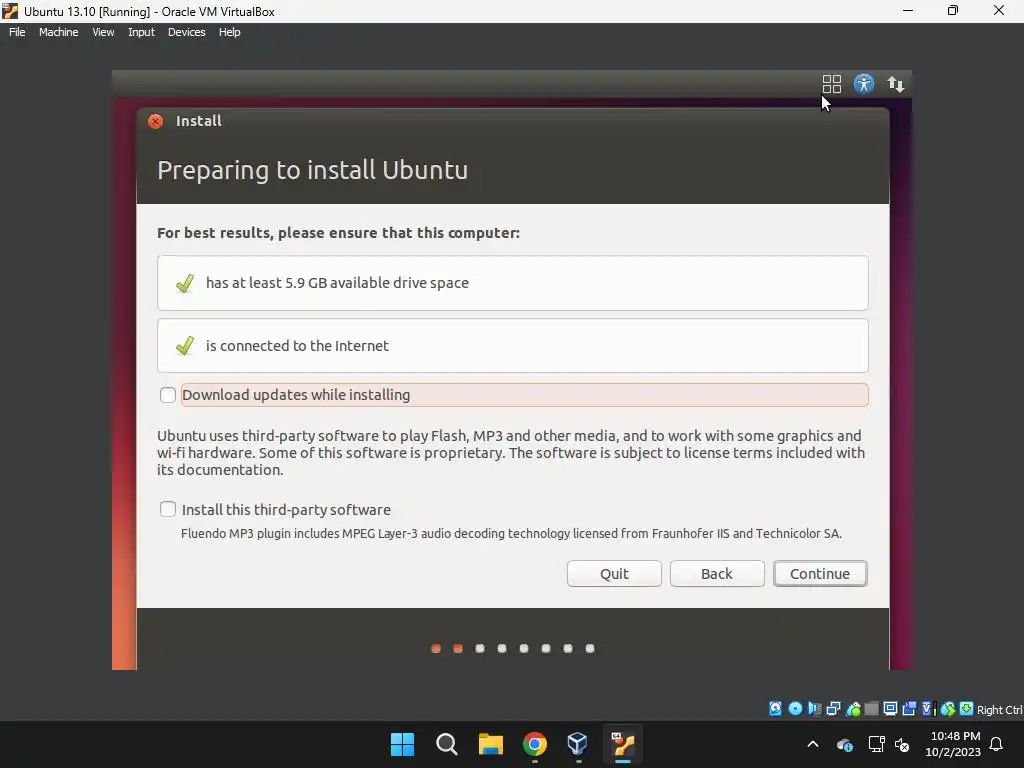
Task: Open Windows taskbar Search
Action: click(447, 744)
